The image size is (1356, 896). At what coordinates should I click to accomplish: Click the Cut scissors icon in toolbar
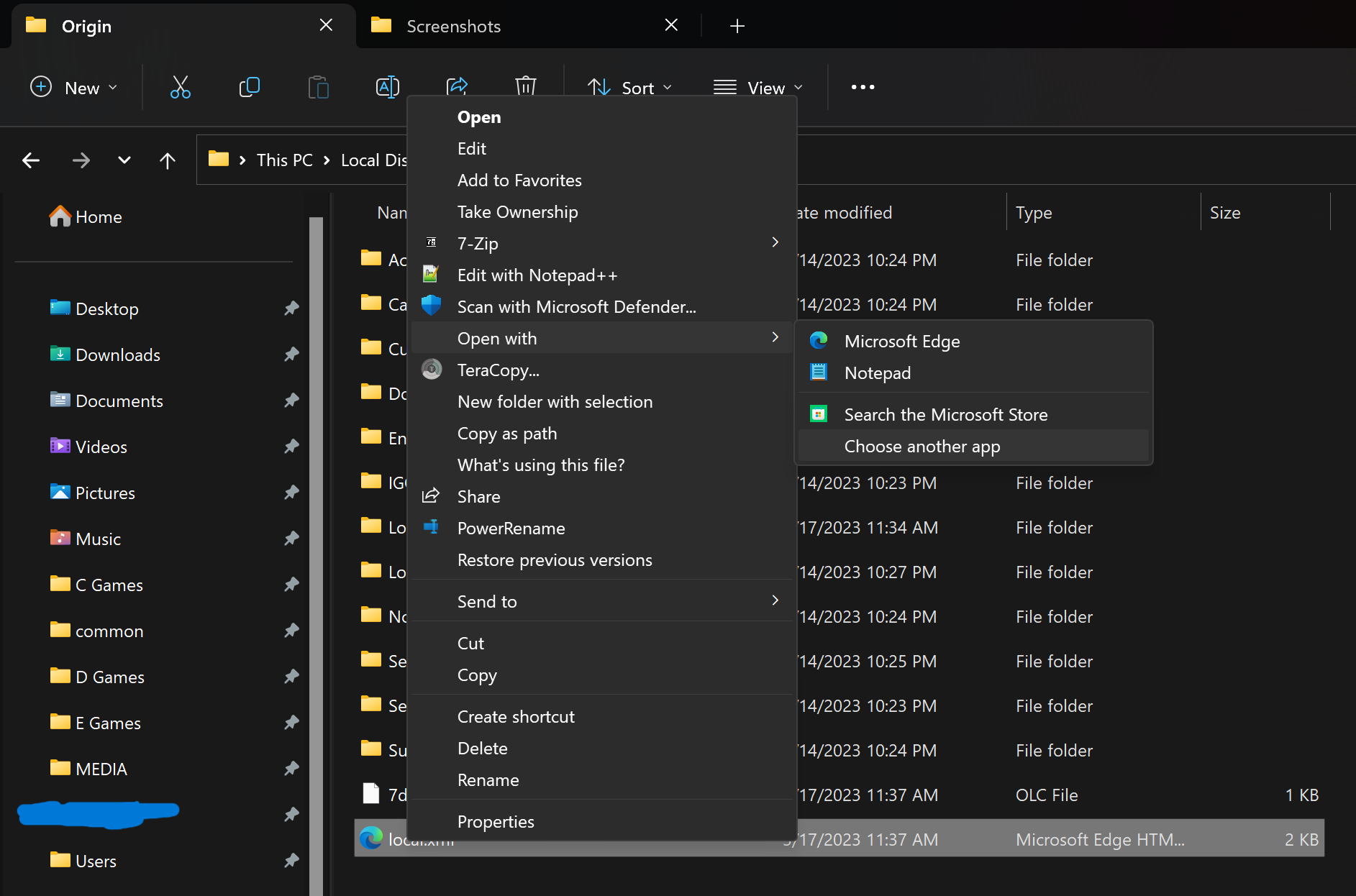[x=180, y=88]
